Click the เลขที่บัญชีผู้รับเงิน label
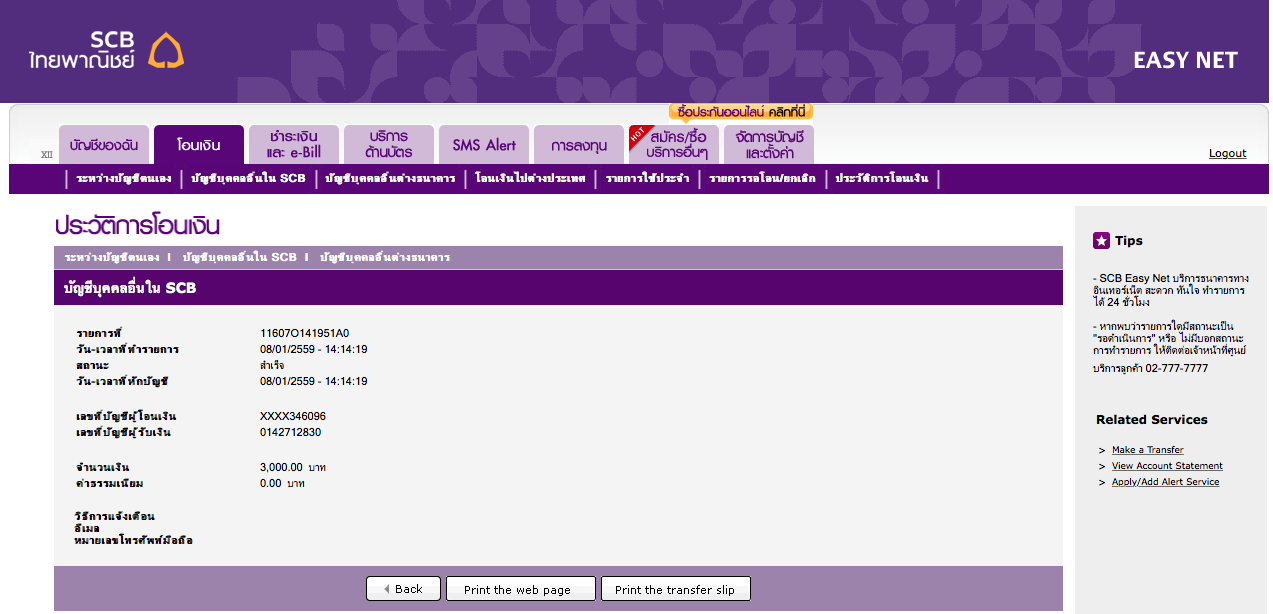Viewport: 1273px width, 614px height. tap(124, 432)
